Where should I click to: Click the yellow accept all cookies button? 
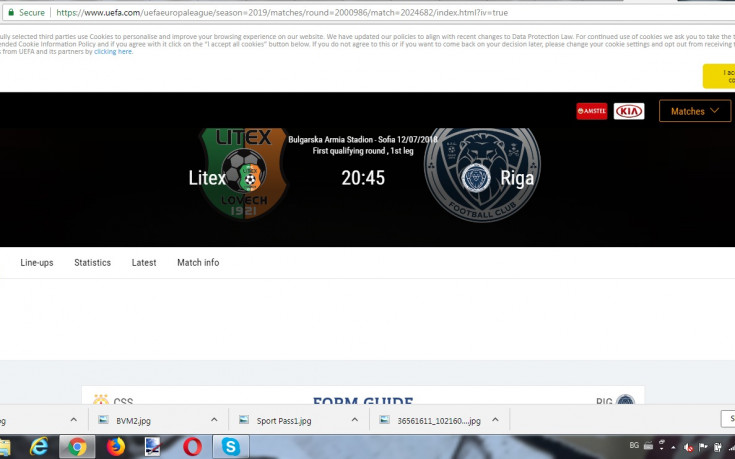click(719, 76)
